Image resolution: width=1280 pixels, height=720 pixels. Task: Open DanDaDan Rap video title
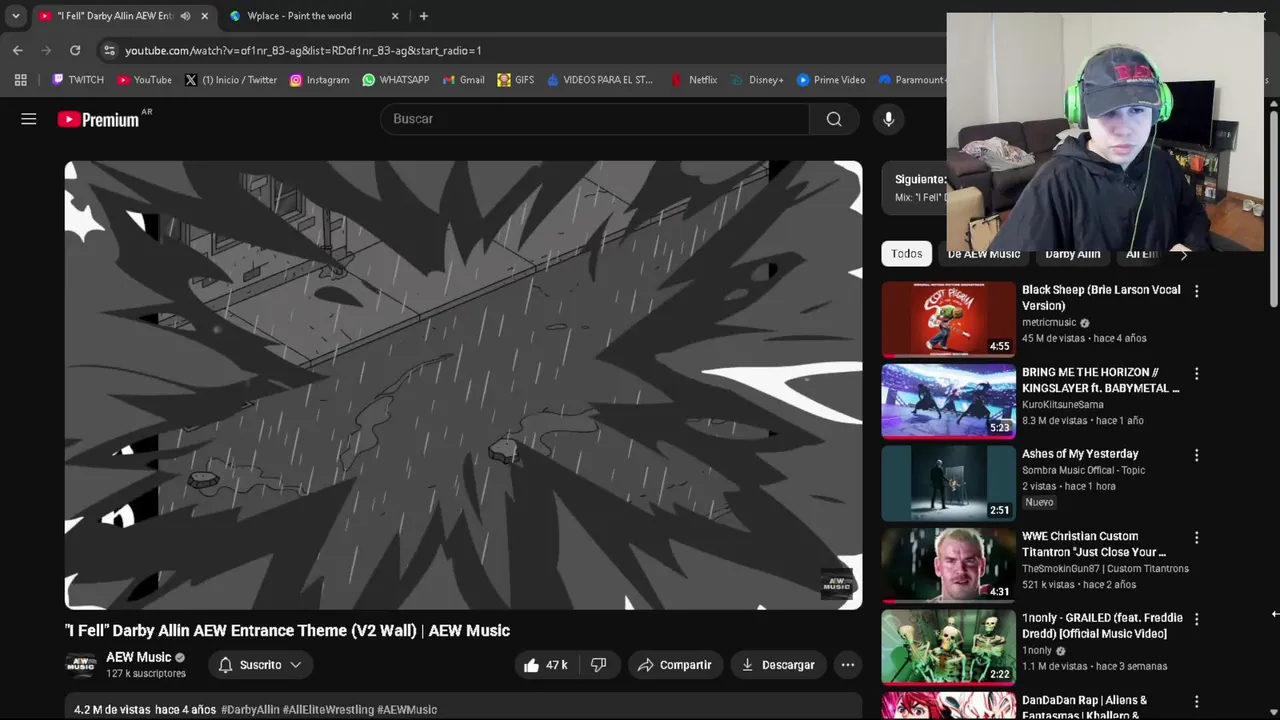coord(1084,707)
